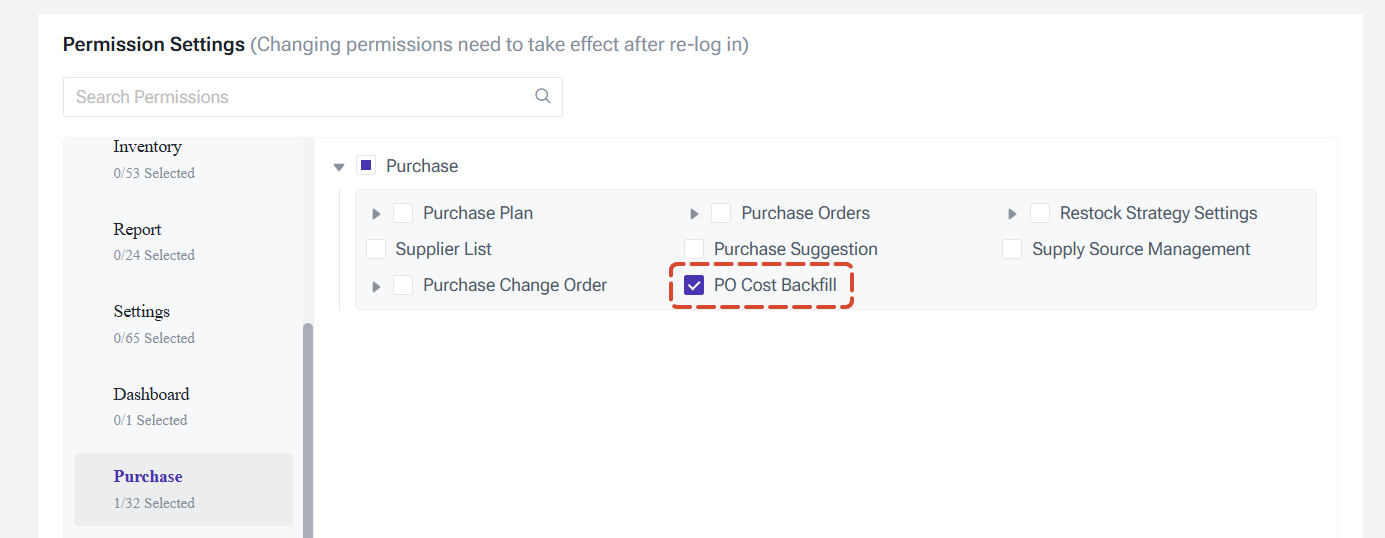Enable Purchase Suggestion checkbox

coord(694,249)
